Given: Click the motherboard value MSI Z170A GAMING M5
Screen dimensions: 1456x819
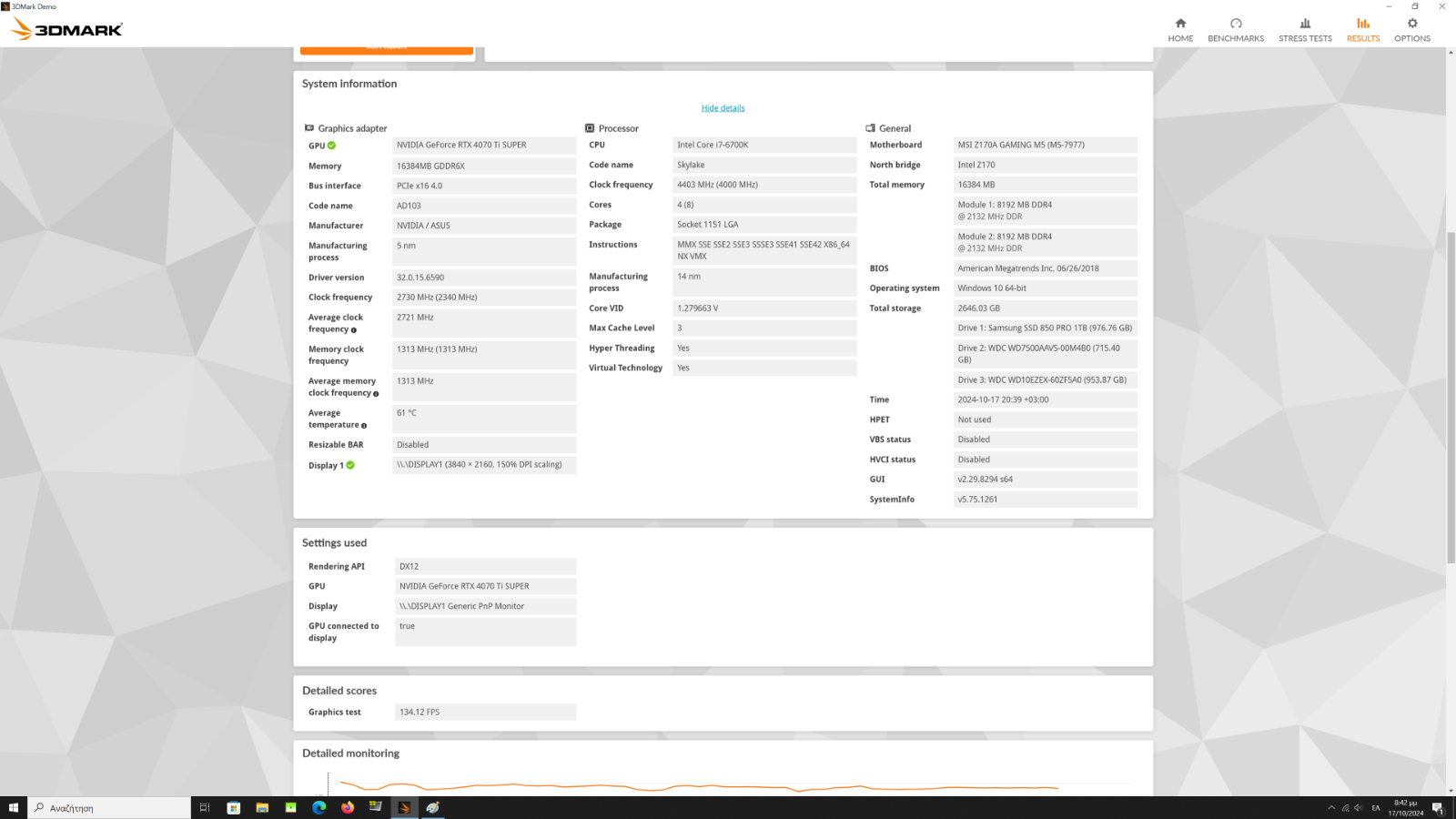Looking at the screenshot, I should [1046, 145].
